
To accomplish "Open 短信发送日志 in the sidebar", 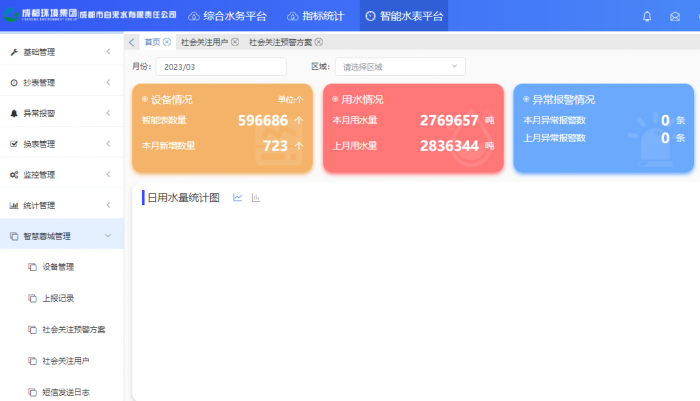I will pyautogui.click(x=66, y=392).
